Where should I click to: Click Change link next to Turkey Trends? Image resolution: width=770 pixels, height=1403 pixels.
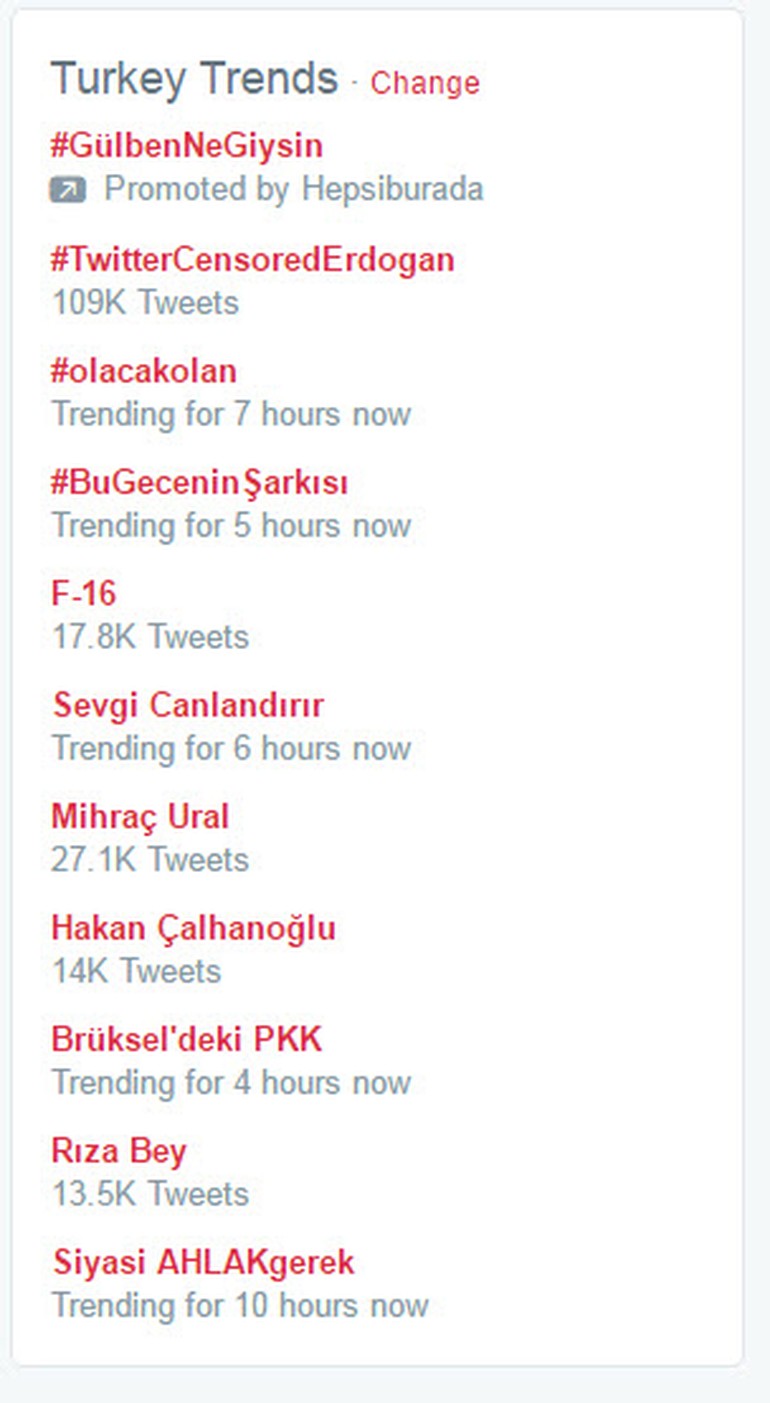pyautogui.click(x=424, y=83)
